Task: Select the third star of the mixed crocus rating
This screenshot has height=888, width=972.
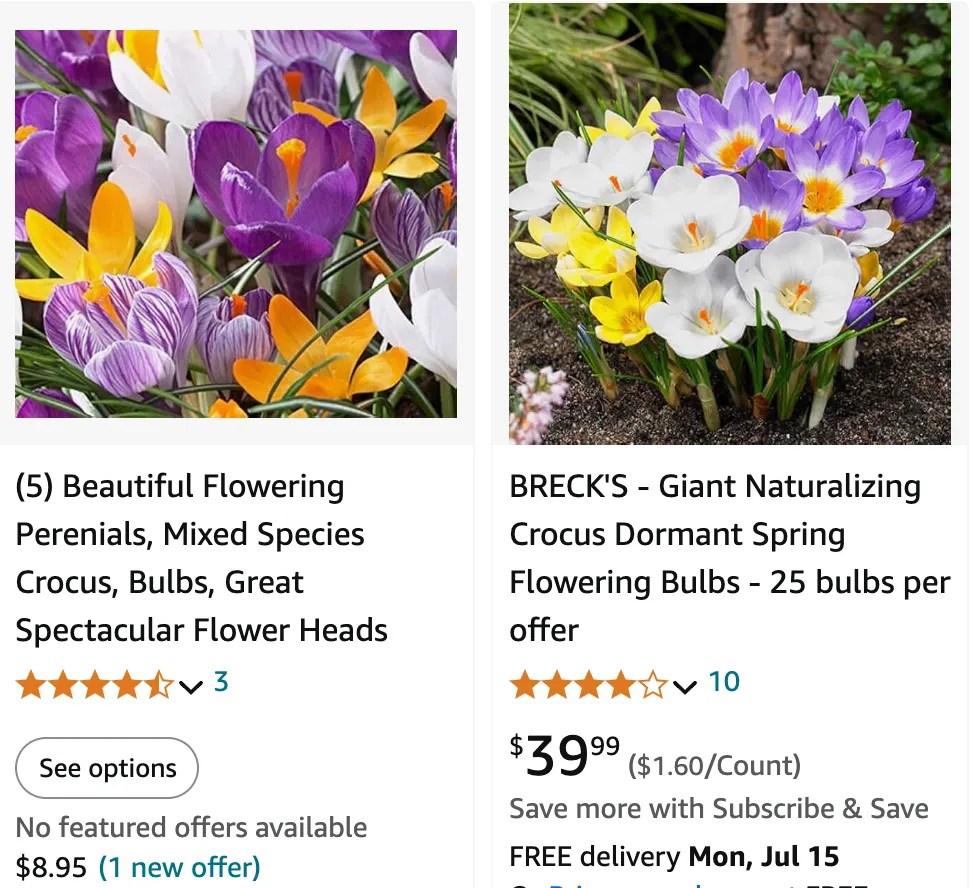Action: (x=96, y=684)
